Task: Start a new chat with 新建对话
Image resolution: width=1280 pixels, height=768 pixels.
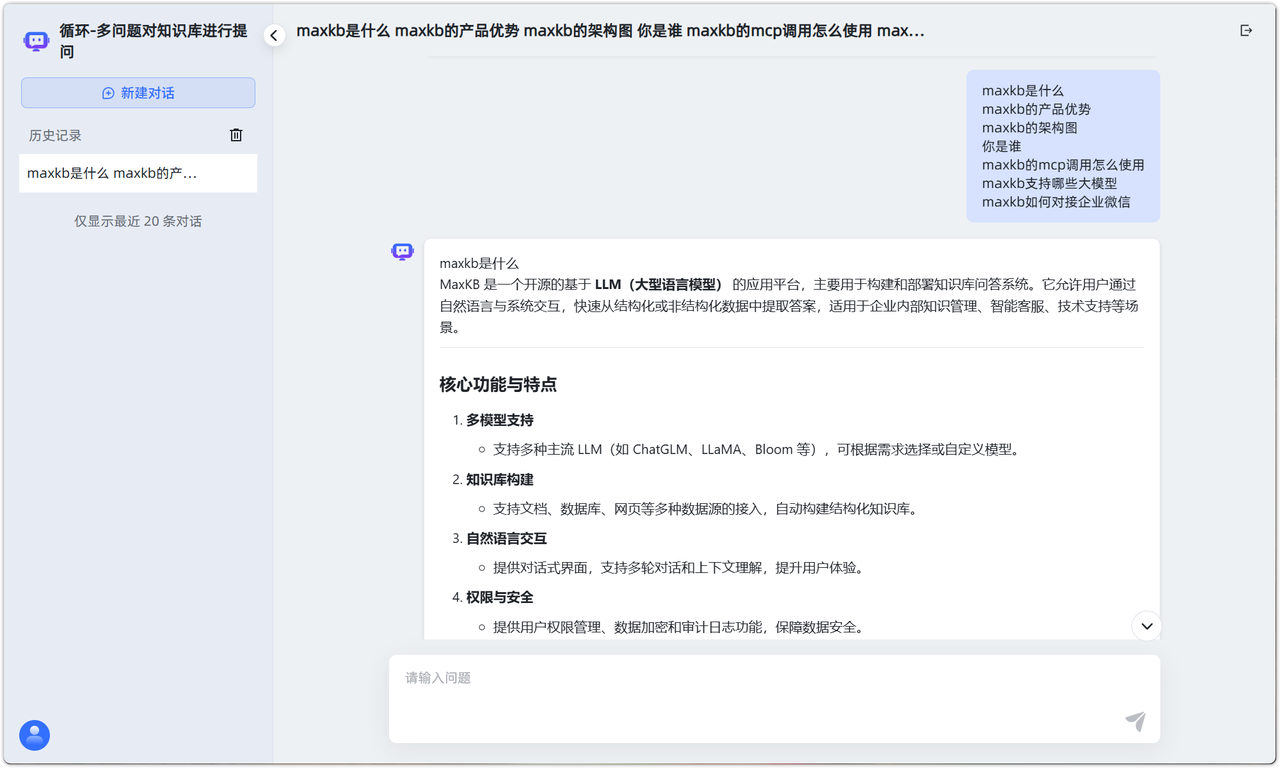Action: click(138, 93)
